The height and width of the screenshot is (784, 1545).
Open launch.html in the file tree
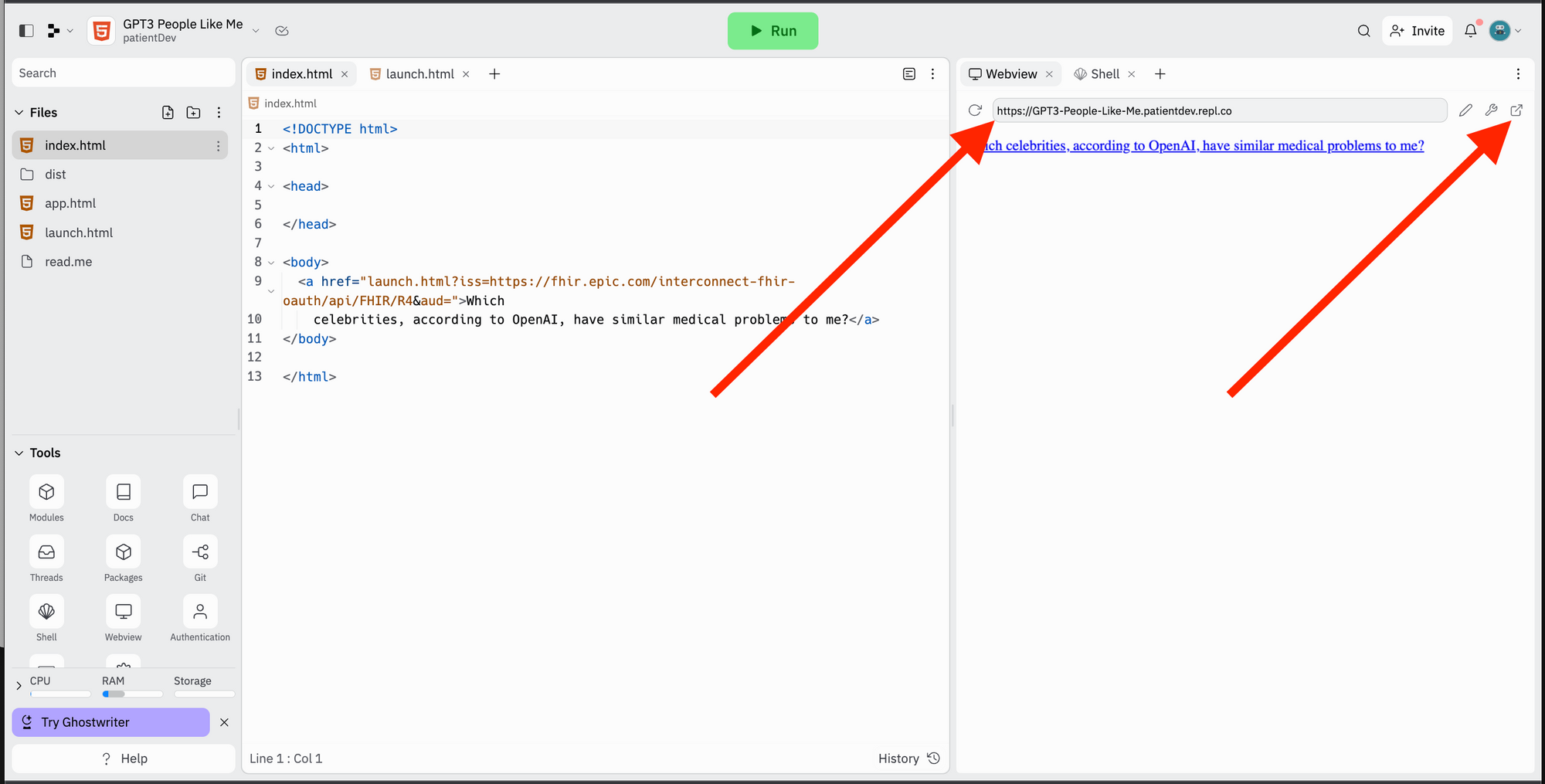(x=120, y=232)
